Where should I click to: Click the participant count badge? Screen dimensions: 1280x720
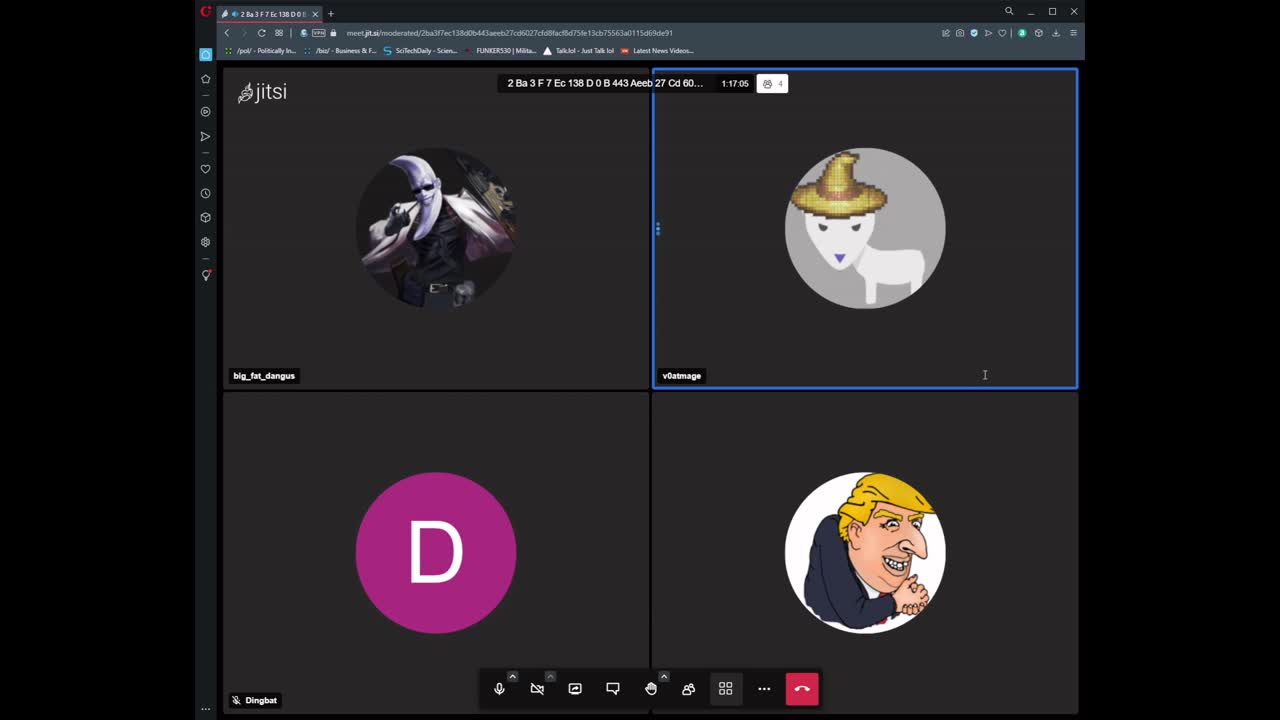click(772, 84)
